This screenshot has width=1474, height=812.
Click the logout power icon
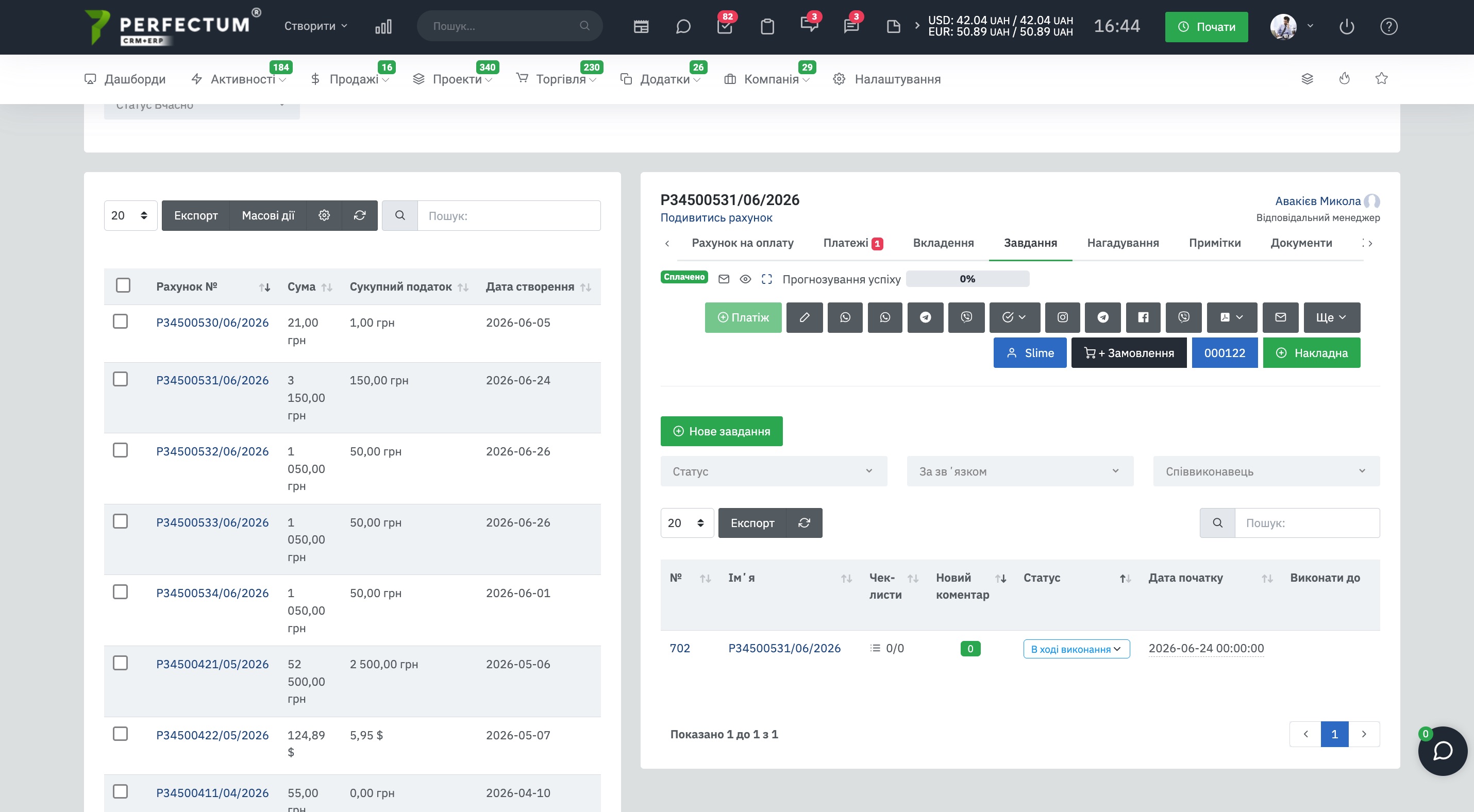(1346, 26)
